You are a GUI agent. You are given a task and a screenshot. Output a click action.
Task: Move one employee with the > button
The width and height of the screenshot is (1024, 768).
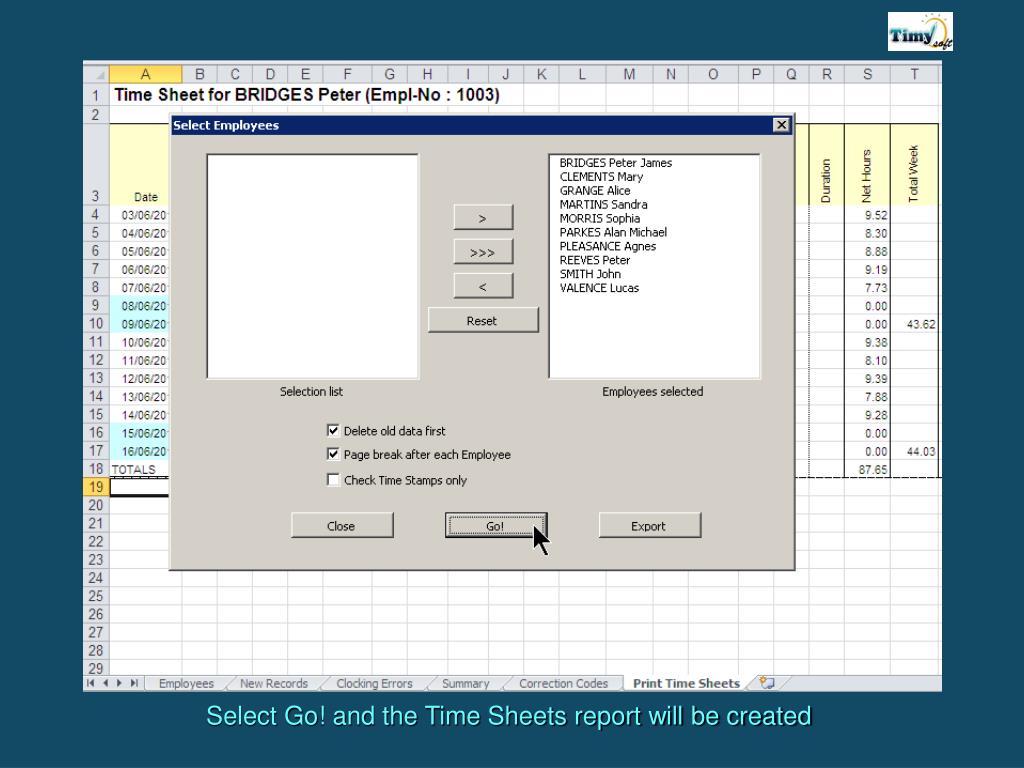[483, 217]
